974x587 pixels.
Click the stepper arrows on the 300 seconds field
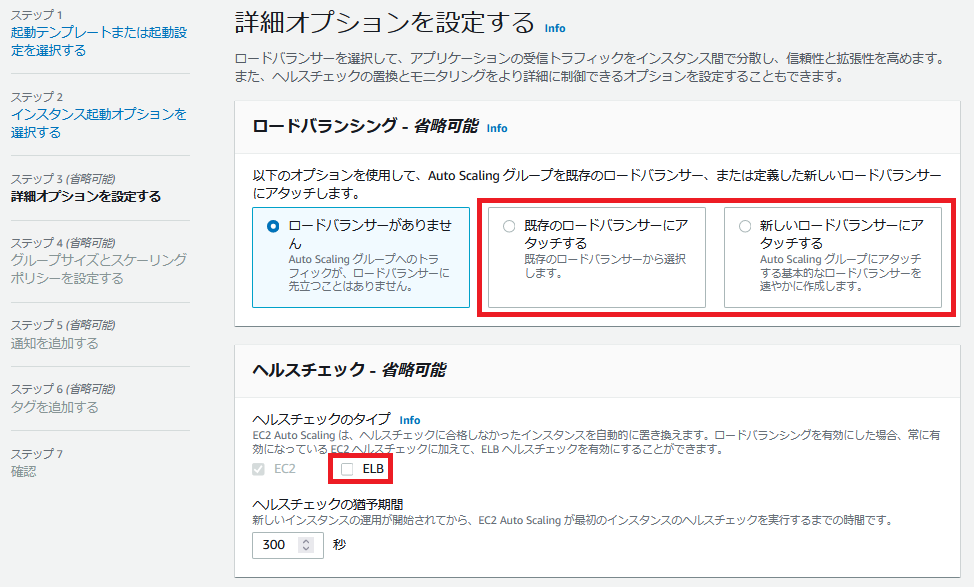pyautogui.click(x=306, y=545)
